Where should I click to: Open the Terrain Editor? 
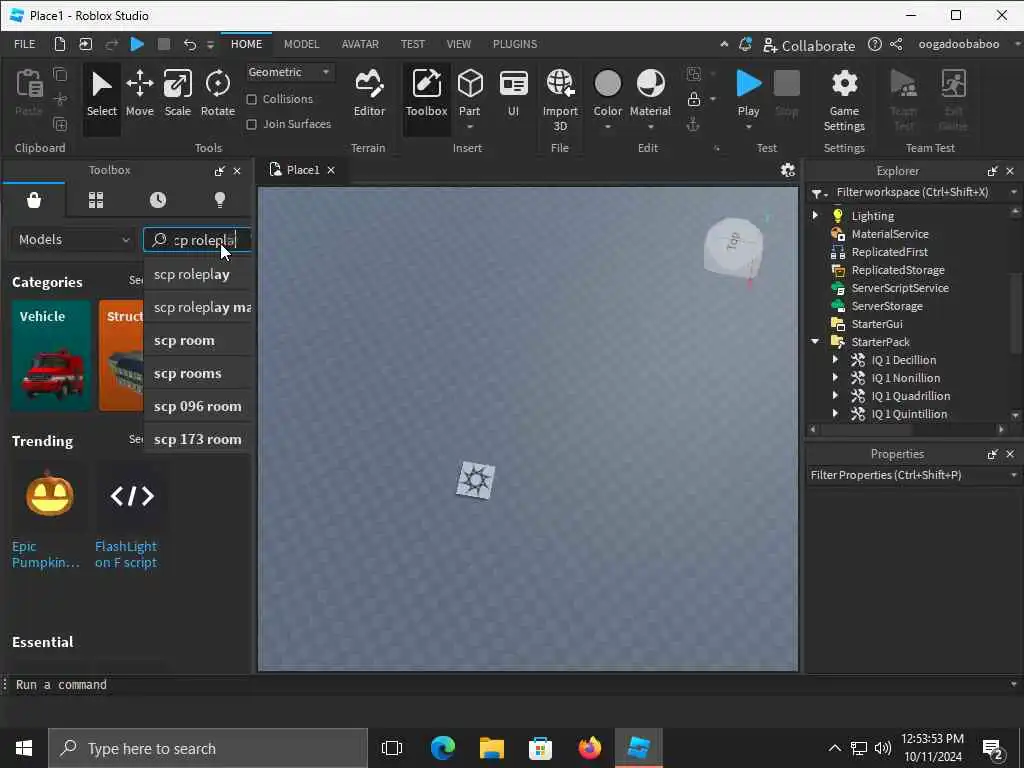[369, 94]
